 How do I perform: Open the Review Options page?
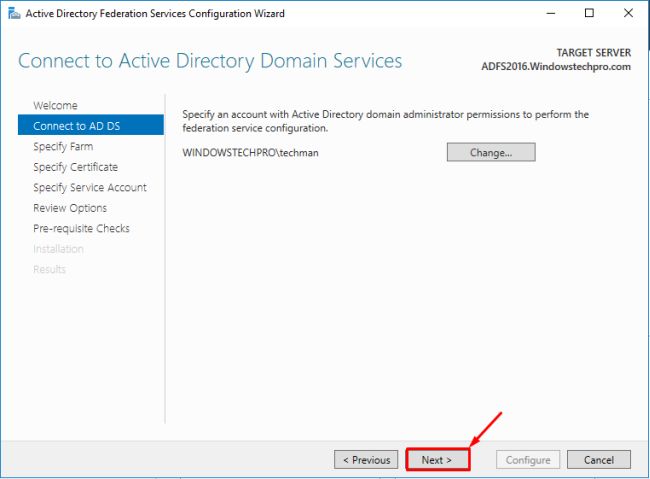[70, 208]
